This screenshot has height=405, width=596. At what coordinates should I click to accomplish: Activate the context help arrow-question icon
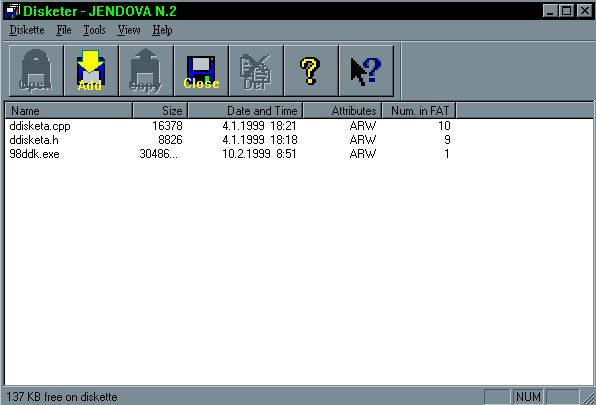(366, 71)
